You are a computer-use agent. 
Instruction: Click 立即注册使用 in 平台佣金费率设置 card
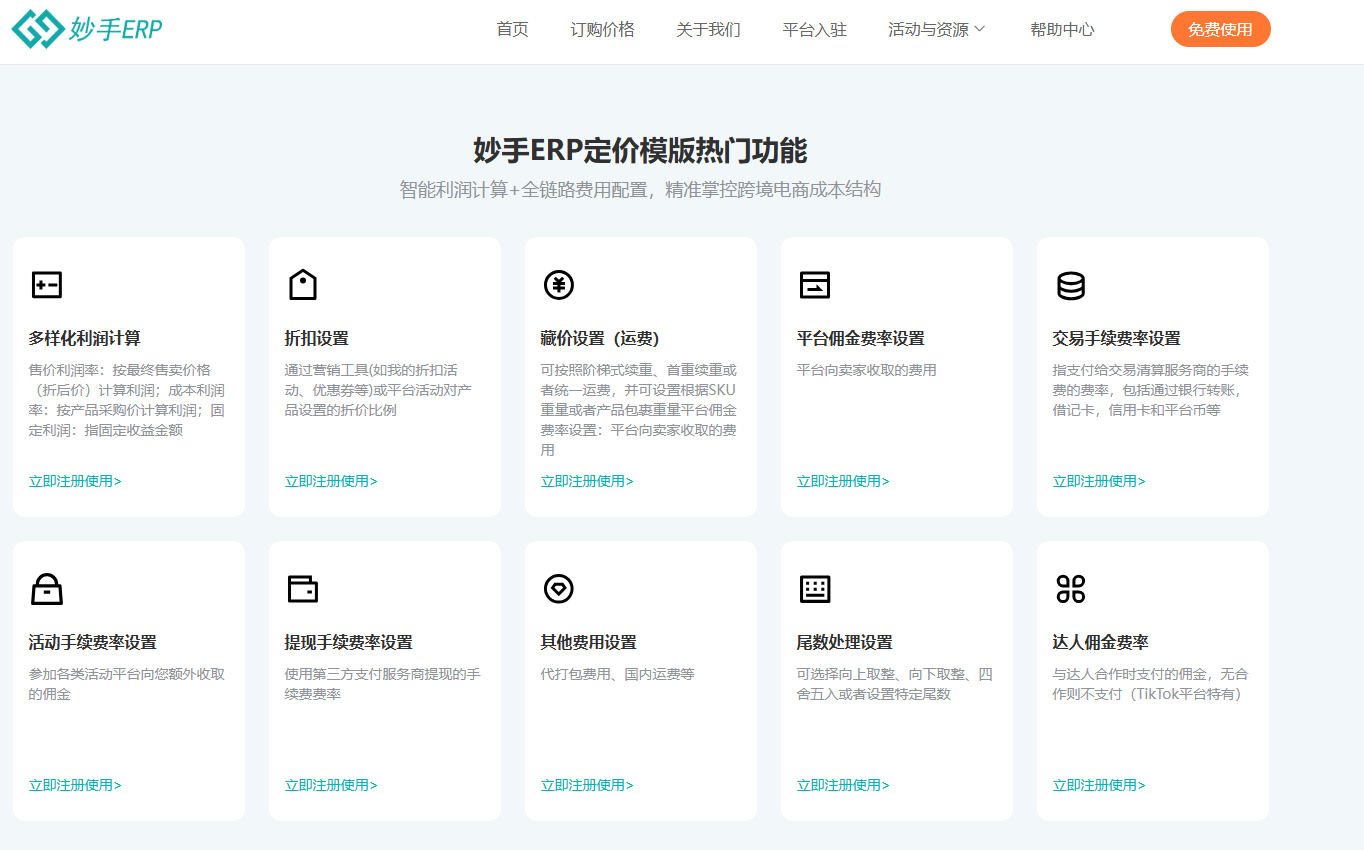click(x=843, y=481)
